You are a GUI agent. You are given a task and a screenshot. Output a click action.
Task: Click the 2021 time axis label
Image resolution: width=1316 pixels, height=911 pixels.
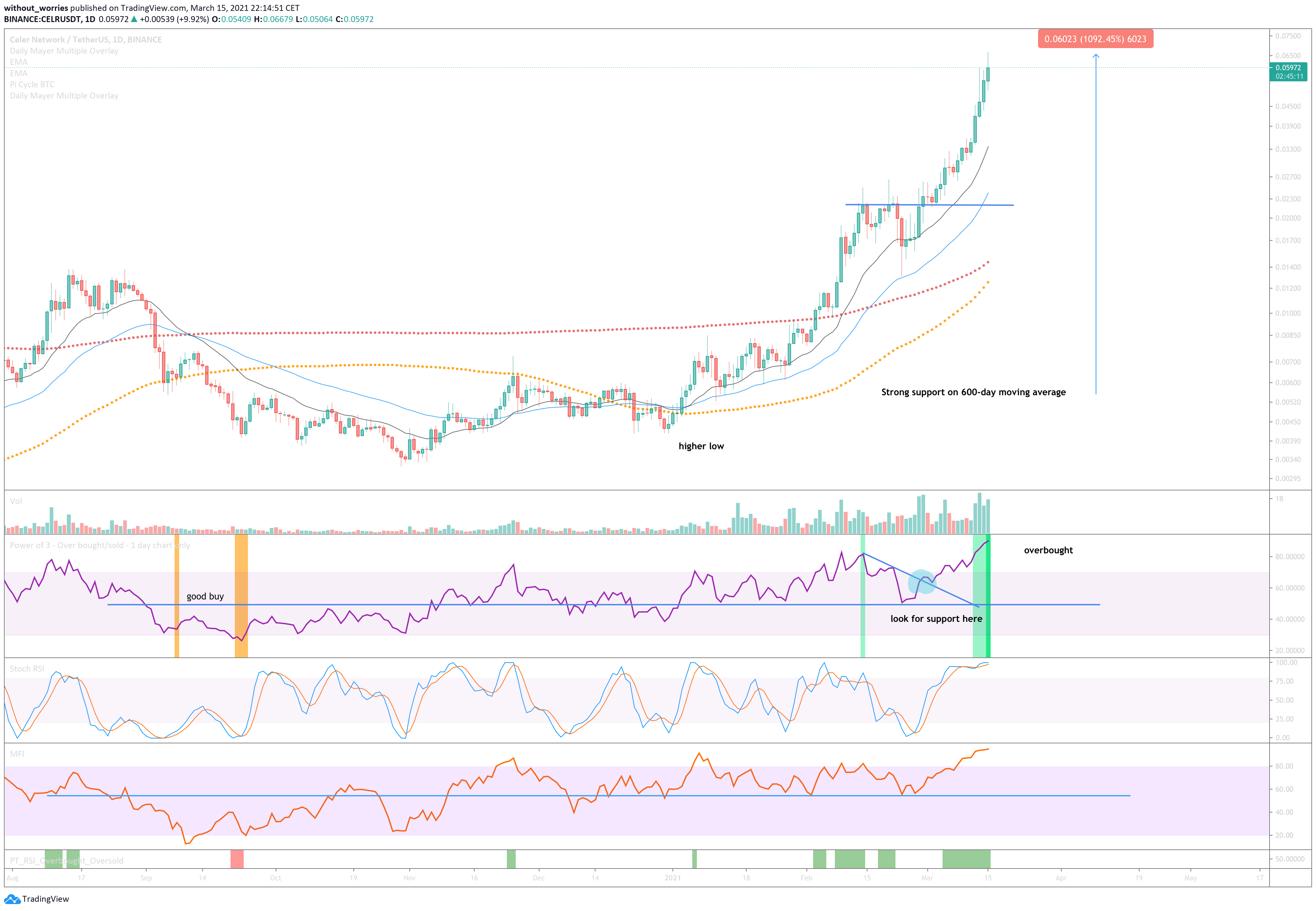coord(673,878)
